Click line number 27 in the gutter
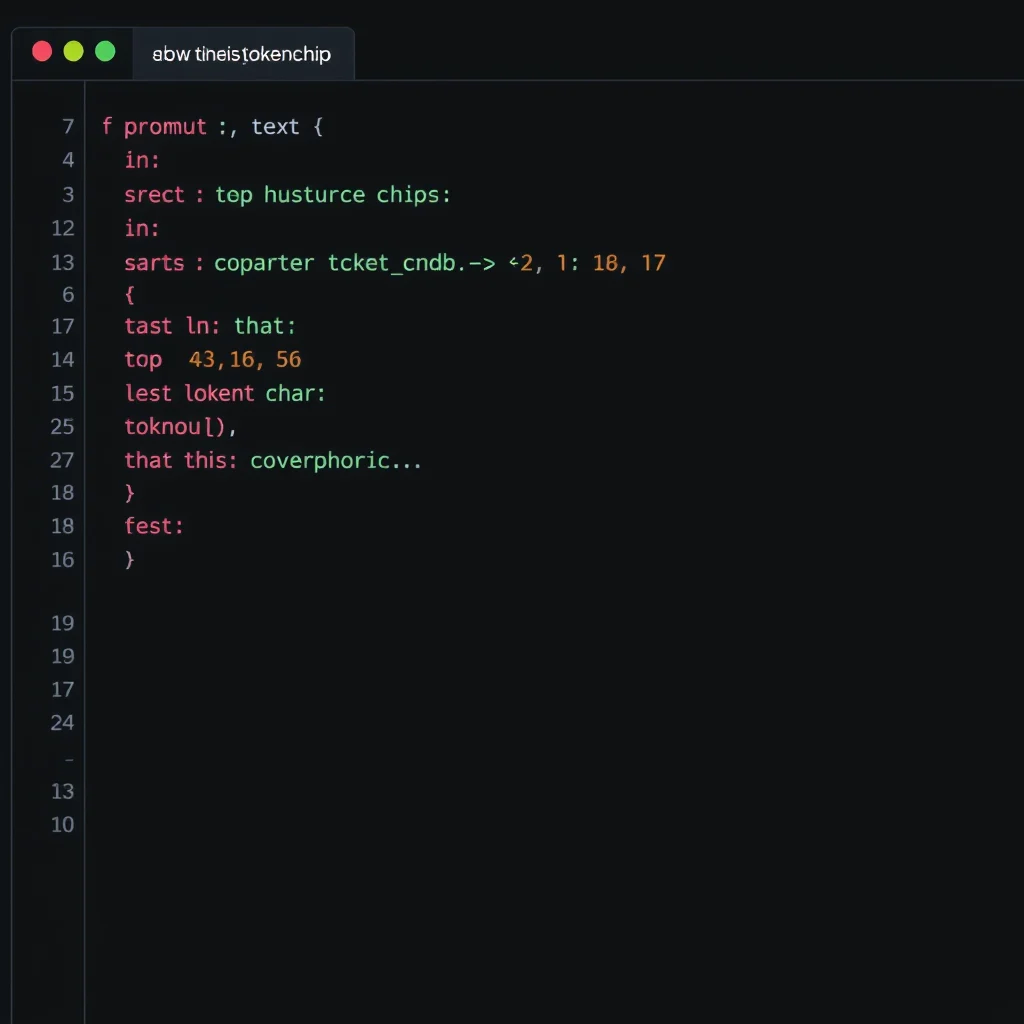The width and height of the screenshot is (1024, 1024). tap(63, 460)
